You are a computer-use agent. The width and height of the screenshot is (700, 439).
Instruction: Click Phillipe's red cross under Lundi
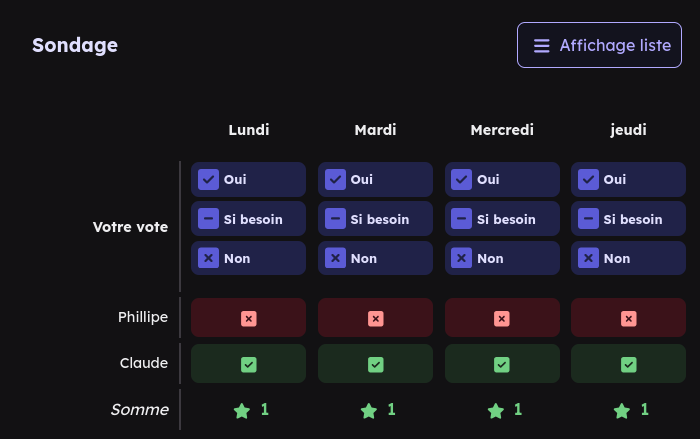point(249,318)
